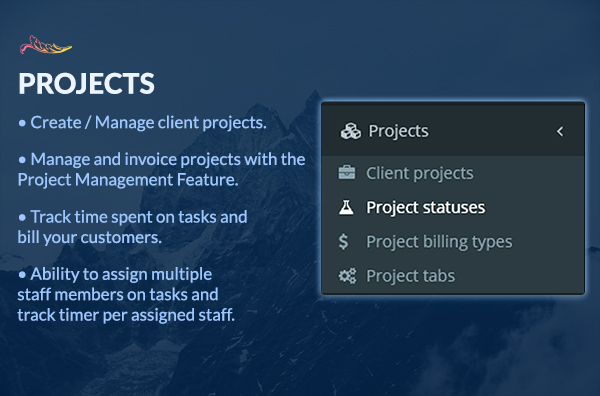The image size is (600, 396).
Task: Open the Project billing types item
Action: pos(453,241)
